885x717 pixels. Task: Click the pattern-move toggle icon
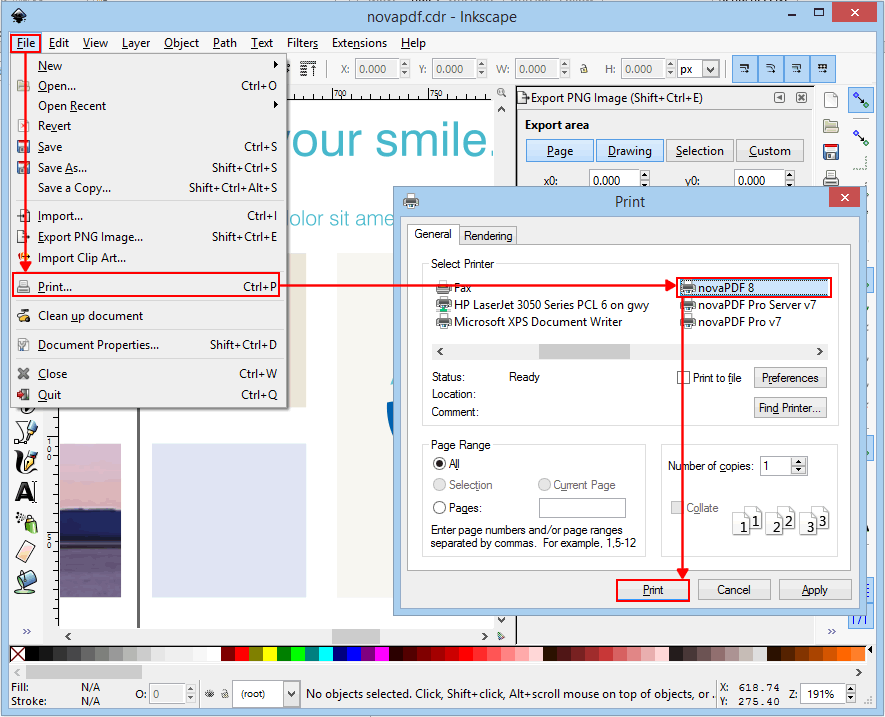pyautogui.click(x=822, y=69)
